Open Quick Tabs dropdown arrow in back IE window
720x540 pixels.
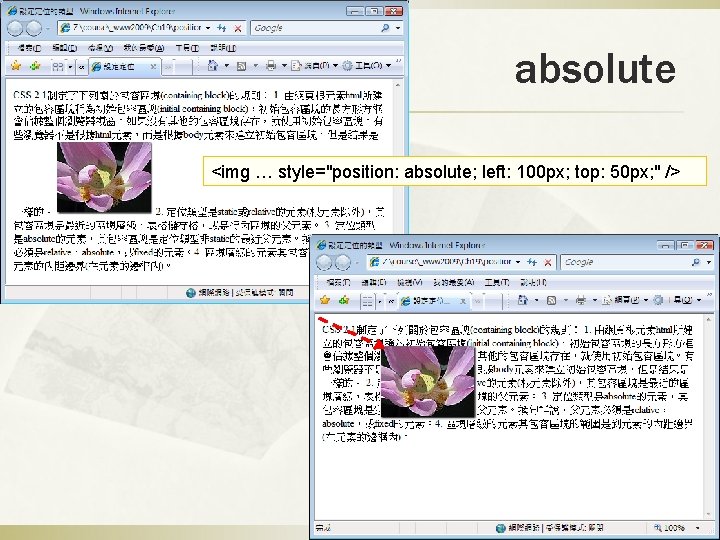coord(70,67)
